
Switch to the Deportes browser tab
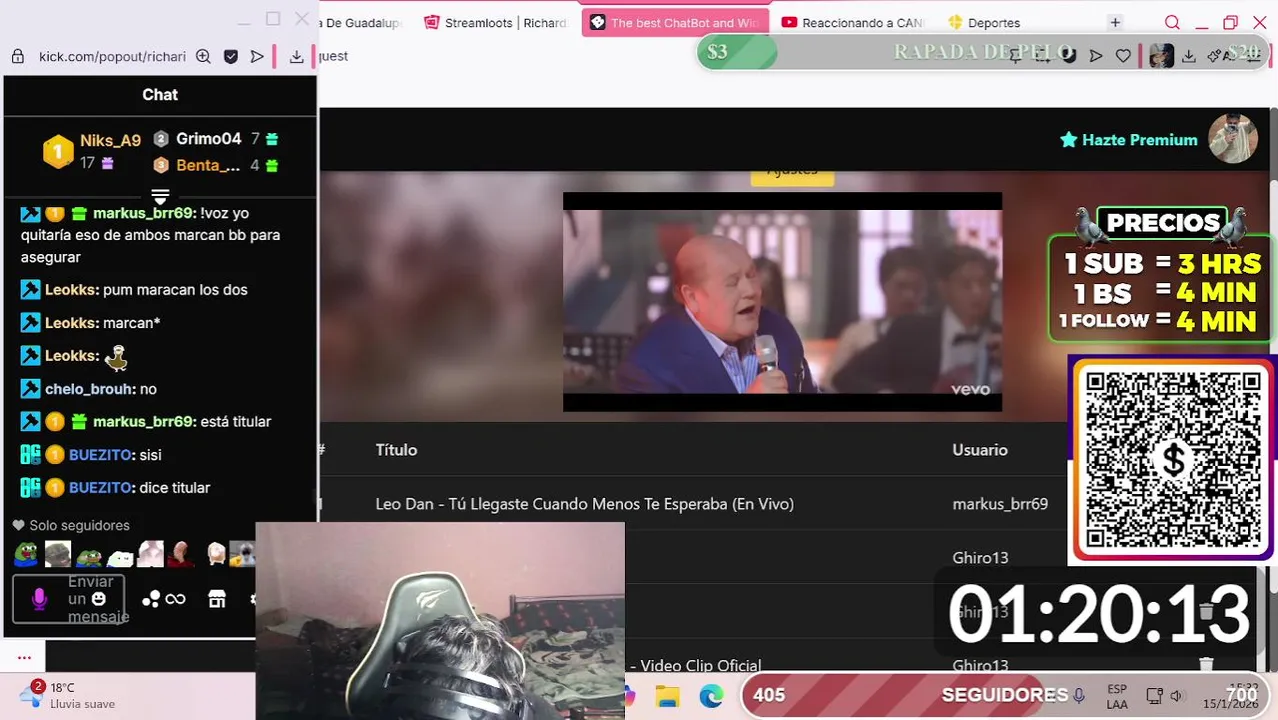point(985,23)
